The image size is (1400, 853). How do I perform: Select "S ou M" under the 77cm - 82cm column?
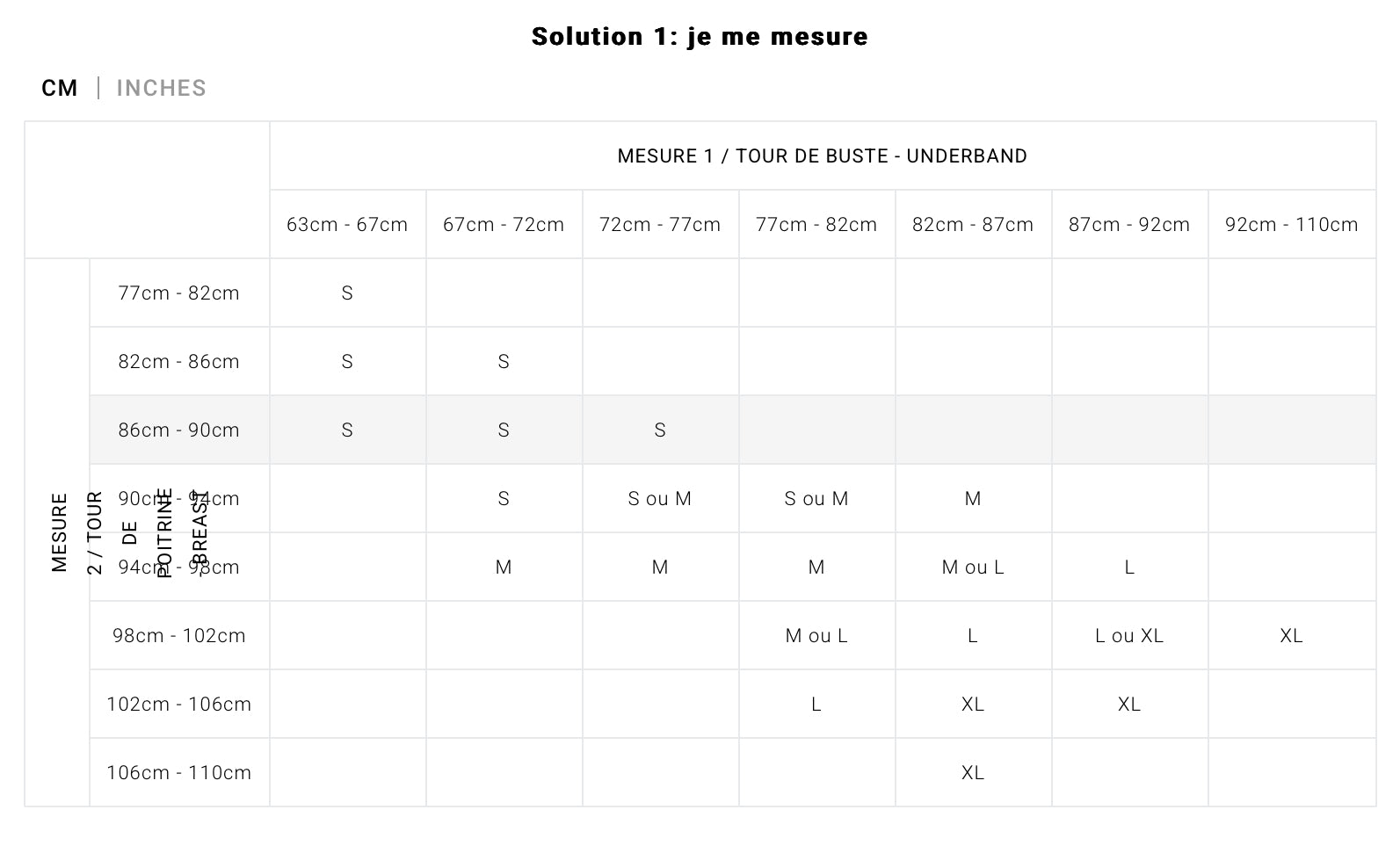coord(816,498)
